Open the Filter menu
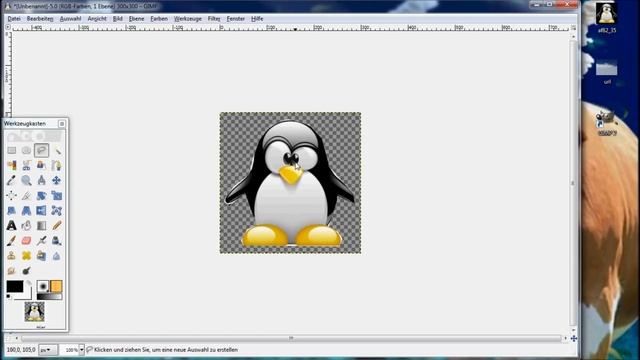The height and width of the screenshot is (360, 640). pos(214,19)
